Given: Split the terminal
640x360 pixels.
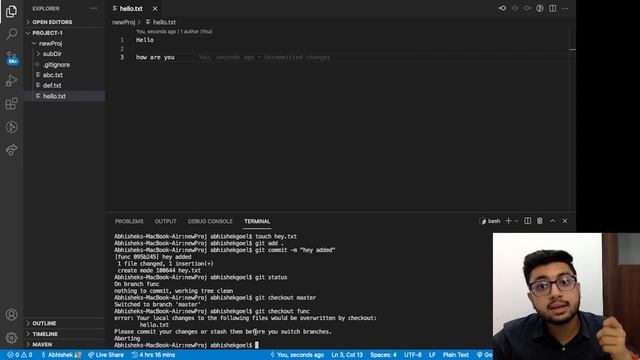Looking at the screenshot, I should (527, 221).
